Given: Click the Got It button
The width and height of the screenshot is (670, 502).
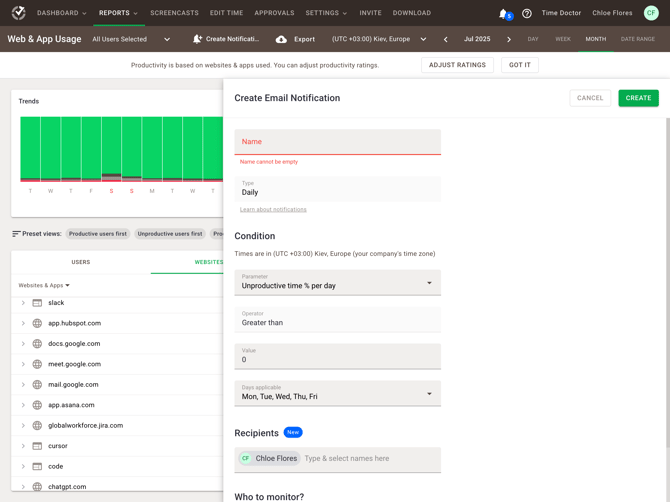Looking at the screenshot, I should point(520,65).
